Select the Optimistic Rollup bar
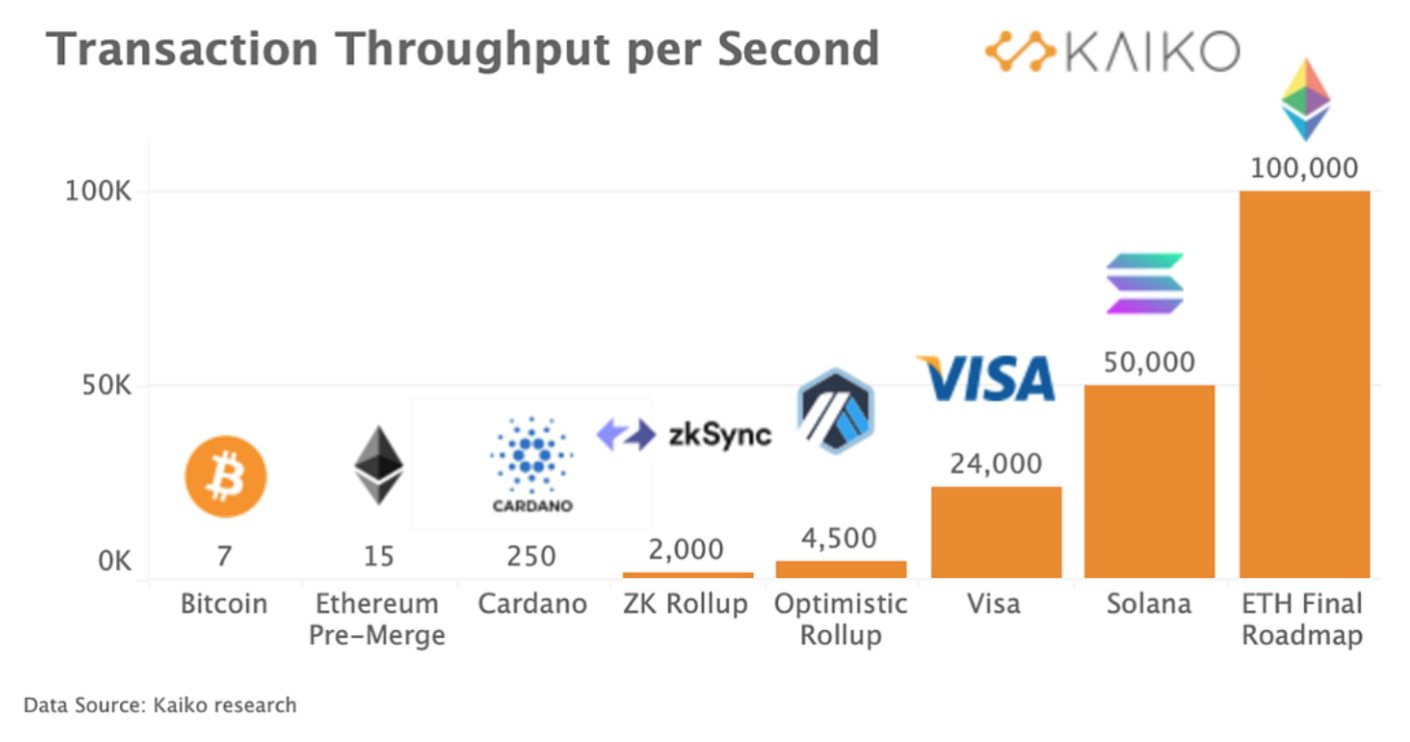This screenshot has height=742, width=1410. coord(841,569)
